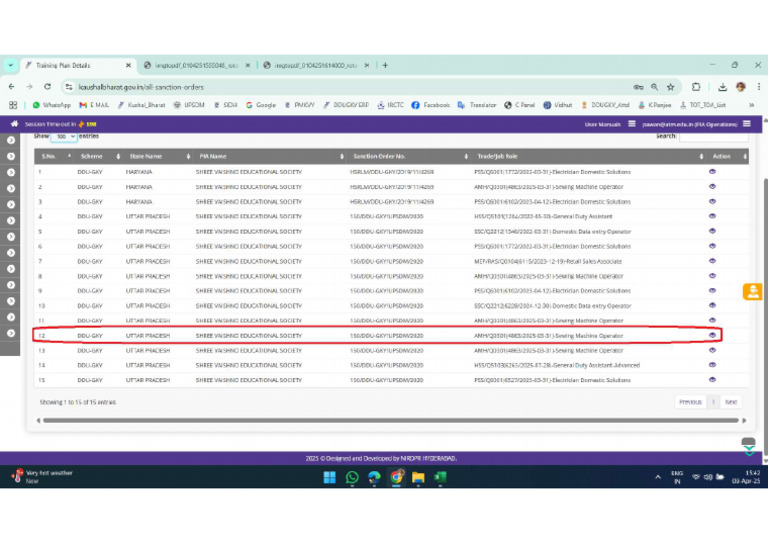The image size is (768, 543).
Task: Open the taskbar clock showing 15:42
Action: coord(746,477)
